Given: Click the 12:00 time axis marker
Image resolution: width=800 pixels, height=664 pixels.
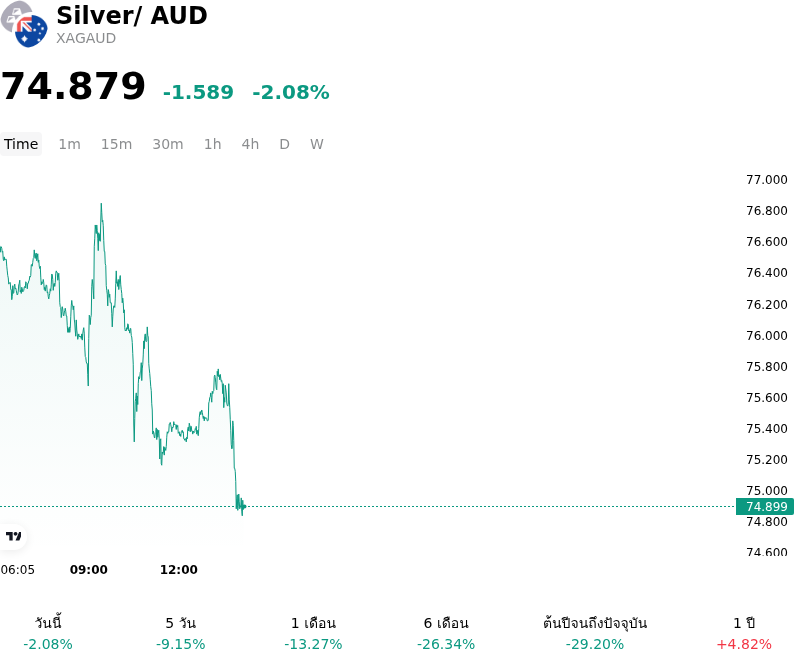Looking at the screenshot, I should (x=179, y=570).
